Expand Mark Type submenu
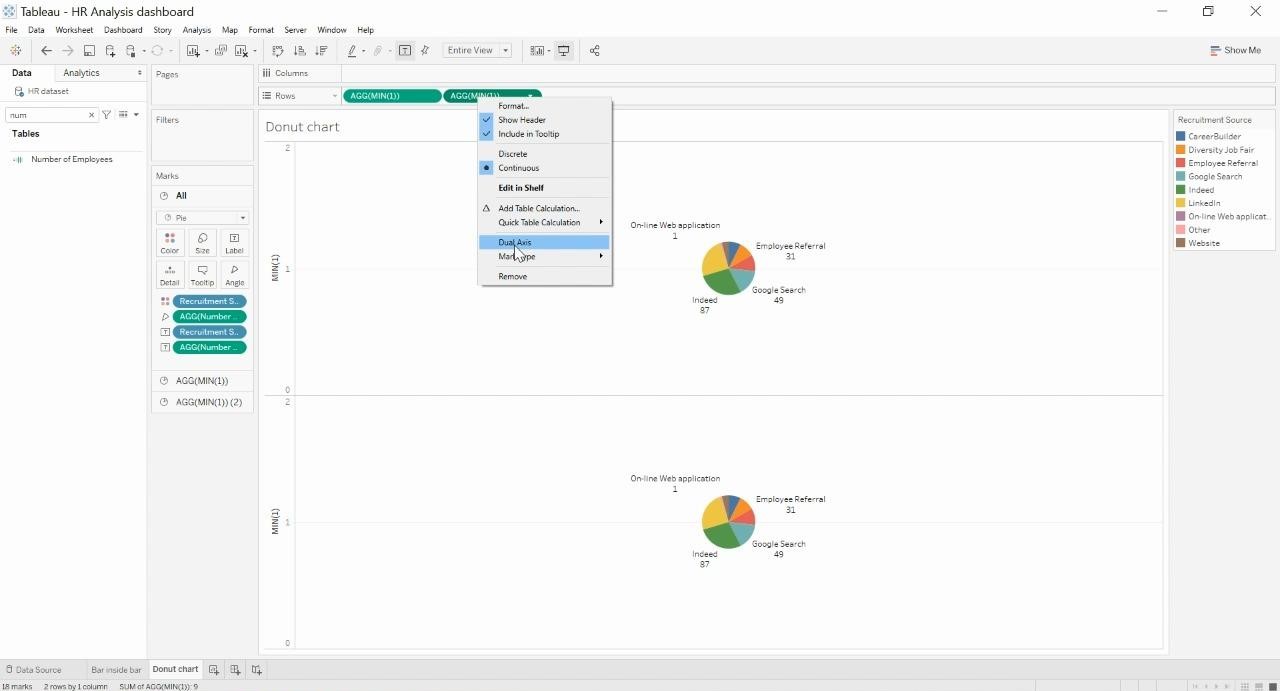1280x691 pixels. 545,256
